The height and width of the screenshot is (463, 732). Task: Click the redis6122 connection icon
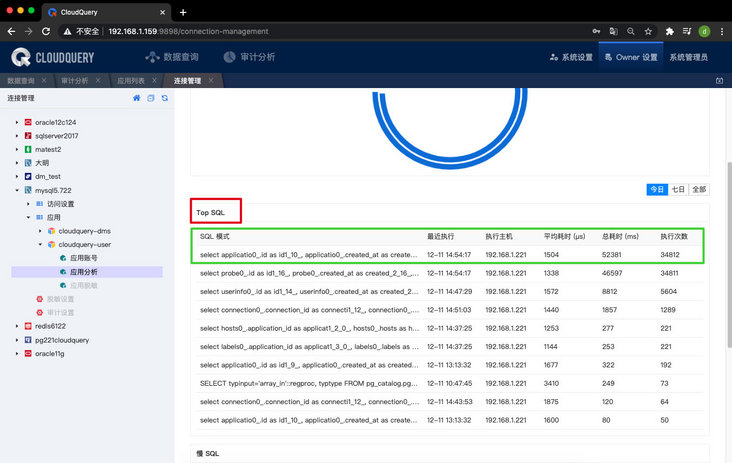click(28, 326)
